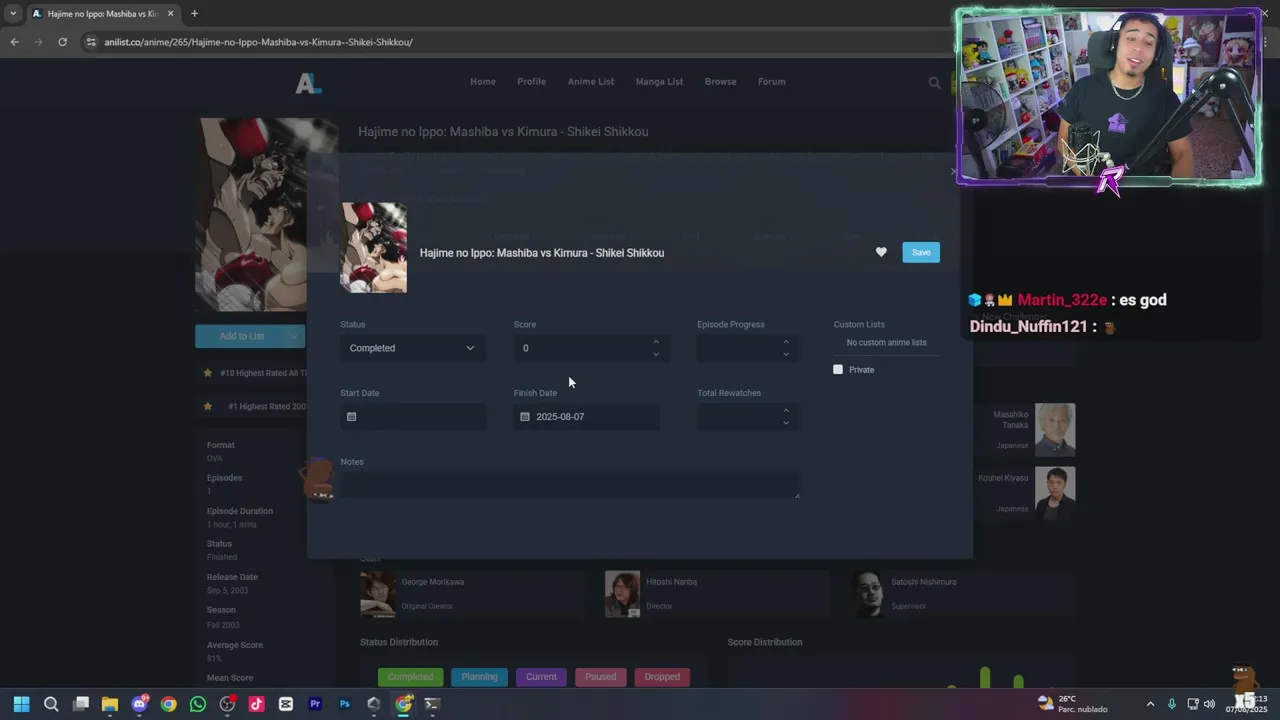Screen dimensions: 1280x720
Task: Open Windows Search from the taskbar
Action: pos(51,704)
